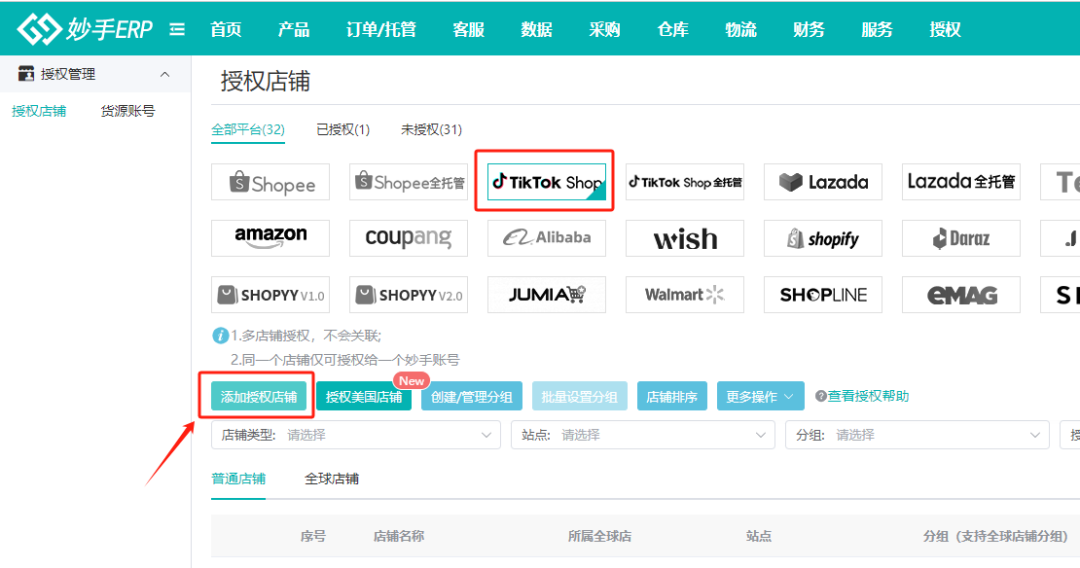This screenshot has width=1080, height=568.
Task: Click the 授权店铺 page heading
Action: (265, 81)
